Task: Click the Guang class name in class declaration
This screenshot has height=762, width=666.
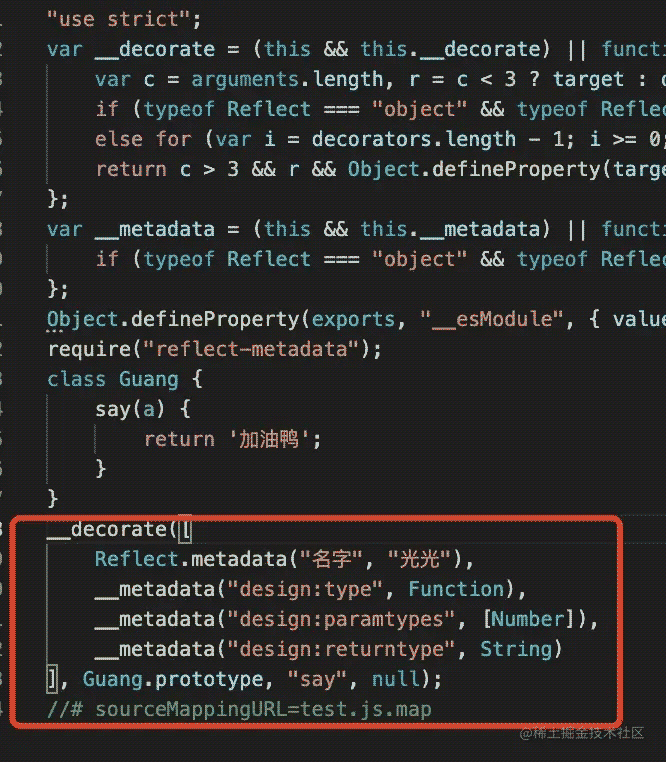Action: pos(149,380)
